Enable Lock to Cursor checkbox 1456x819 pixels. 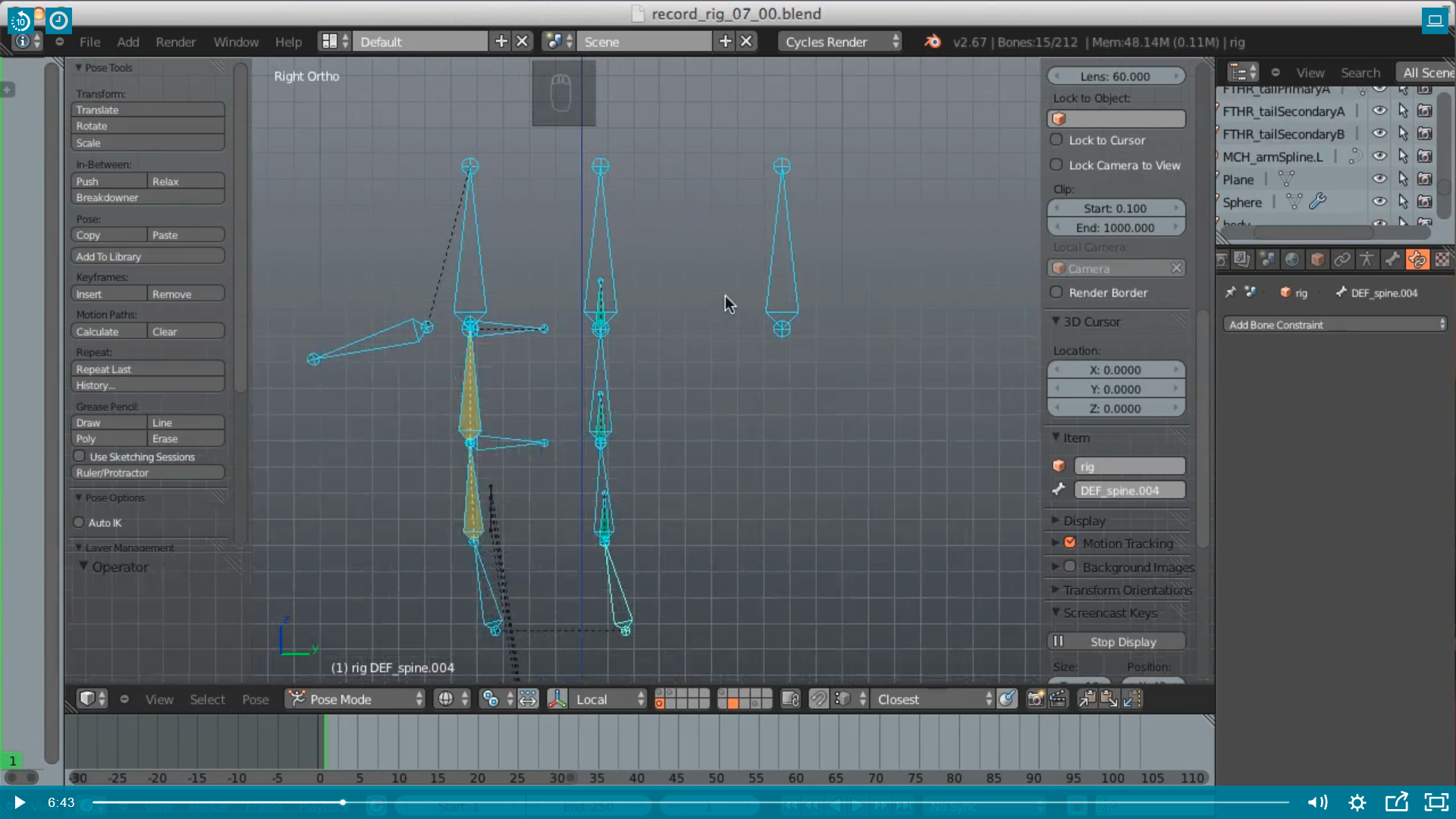(1056, 140)
